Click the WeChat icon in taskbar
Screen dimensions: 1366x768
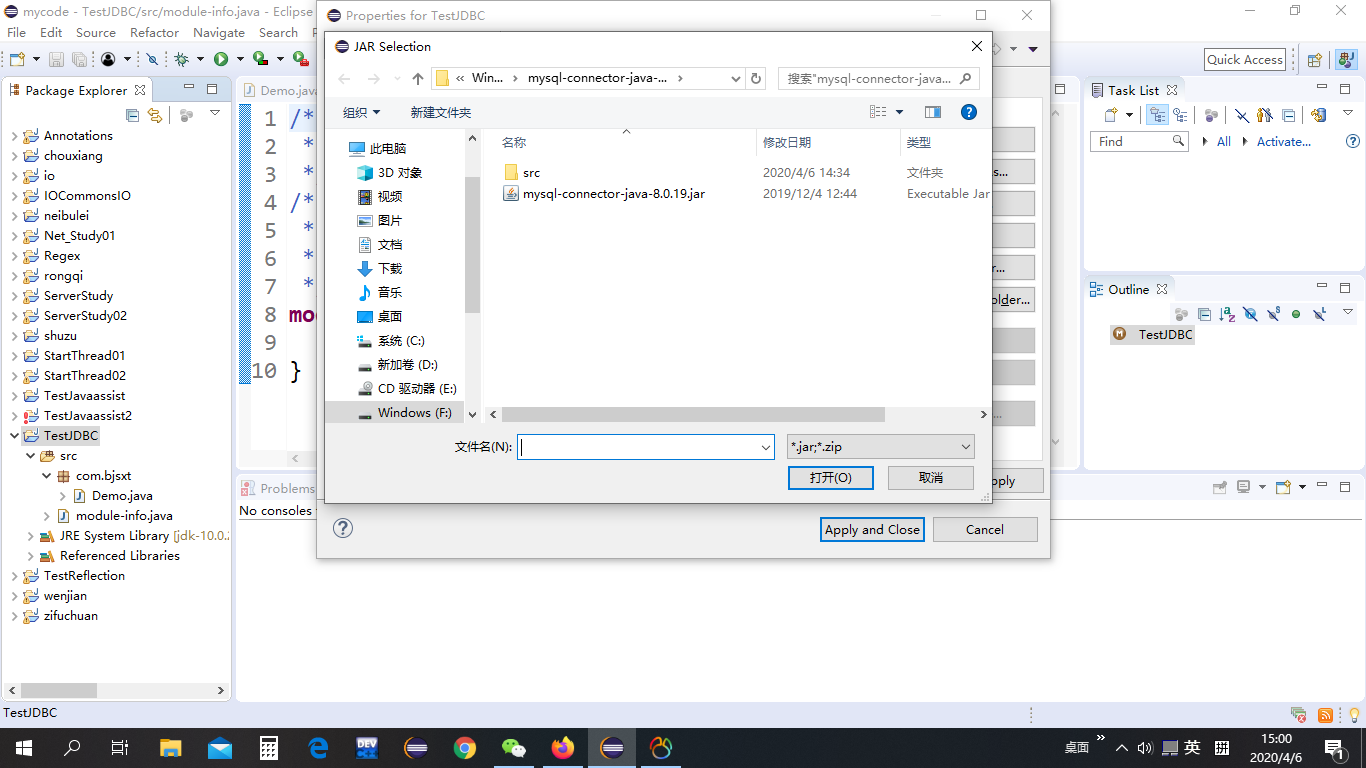[x=514, y=747]
